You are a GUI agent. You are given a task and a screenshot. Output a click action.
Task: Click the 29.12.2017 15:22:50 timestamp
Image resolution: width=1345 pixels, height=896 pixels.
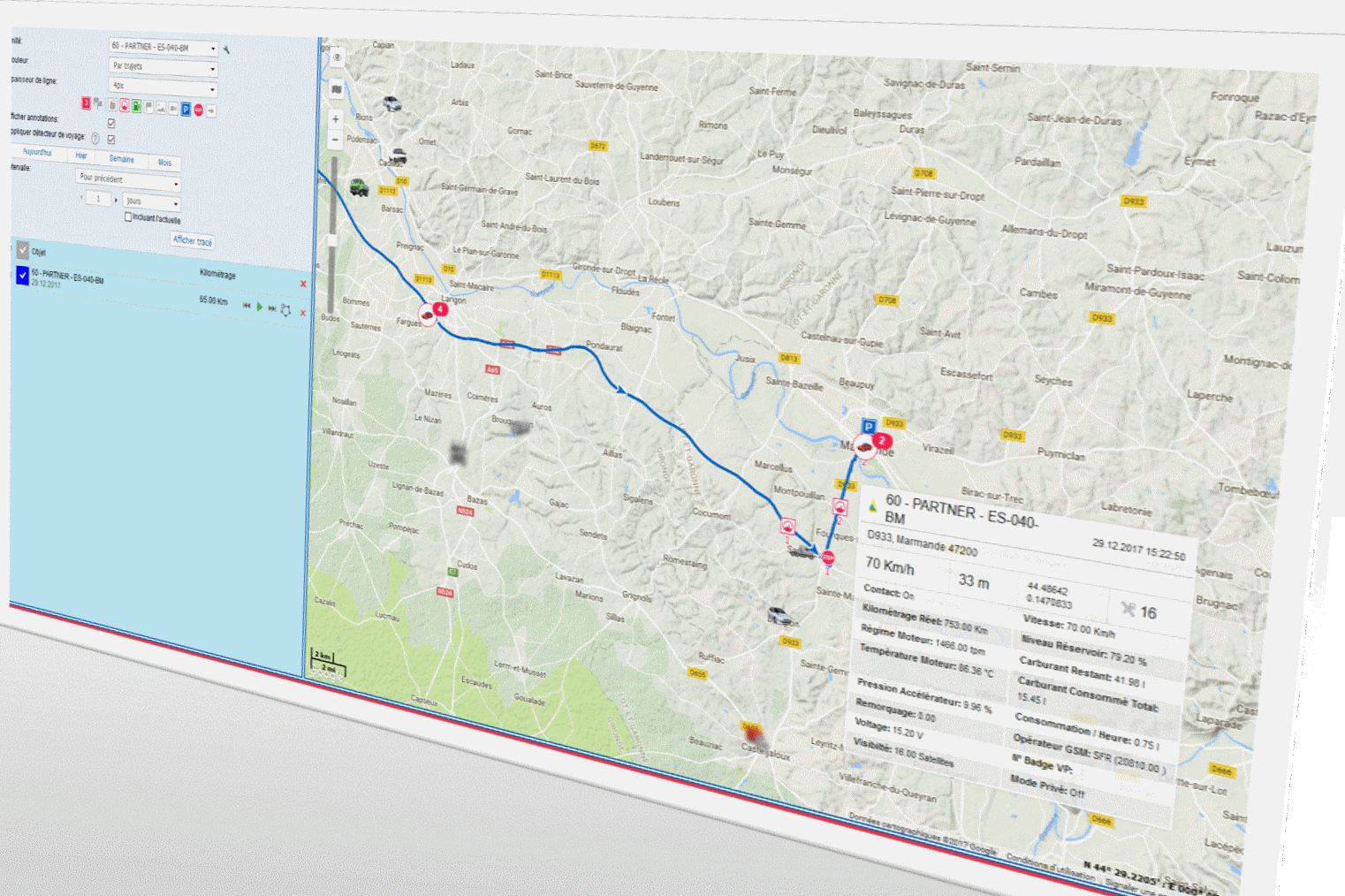click(1138, 550)
